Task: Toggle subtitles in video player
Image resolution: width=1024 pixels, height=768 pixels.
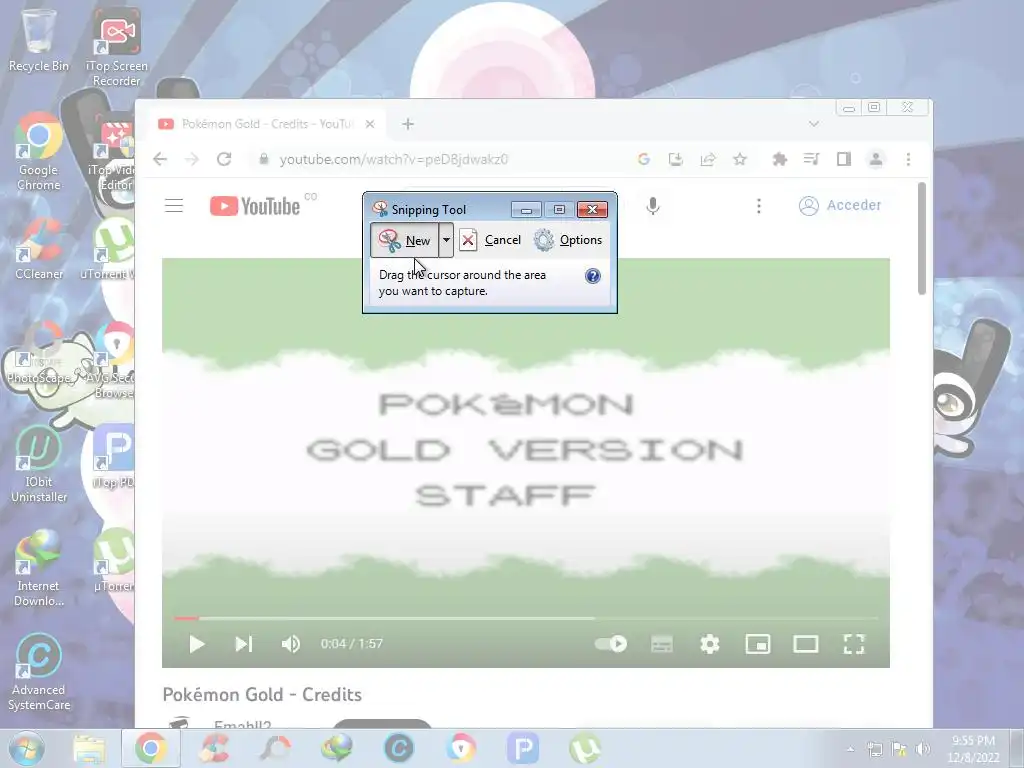Action: [662, 644]
